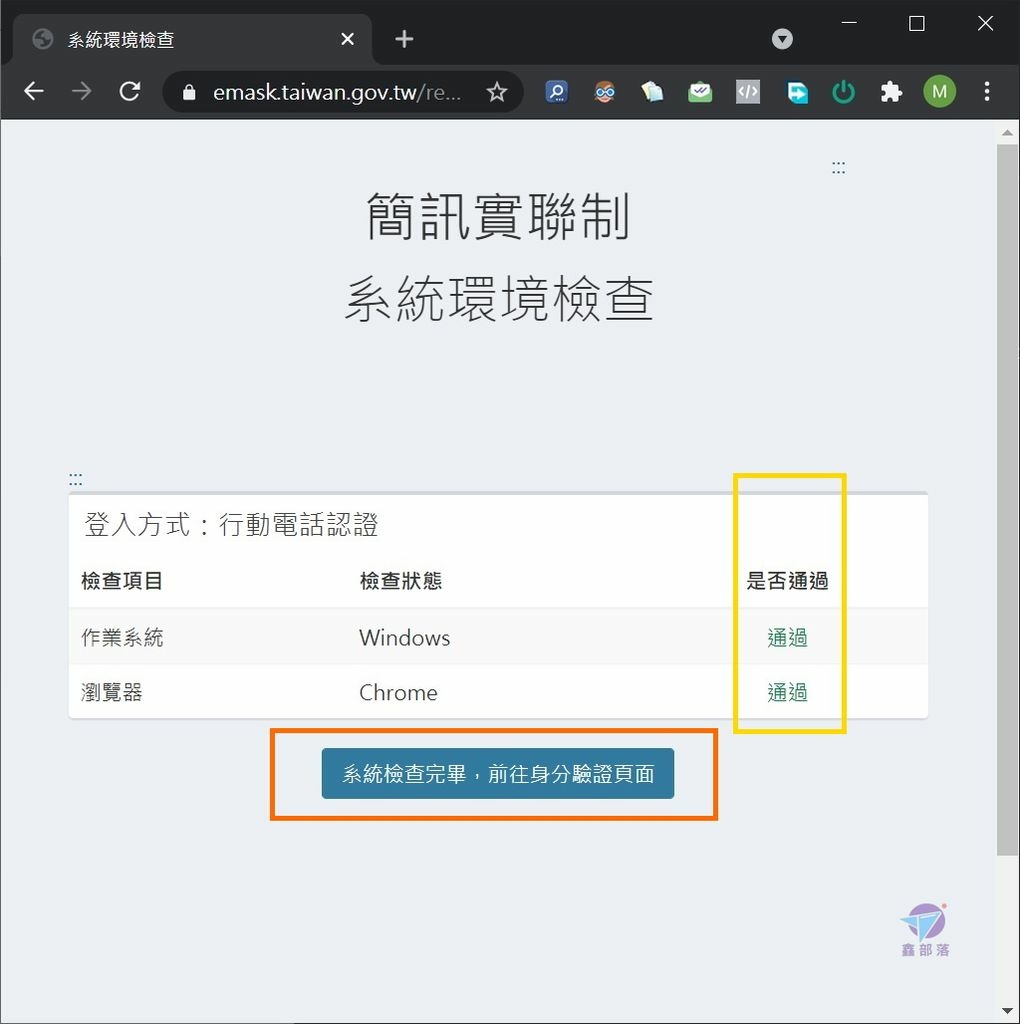1020x1024 pixels.
Task: Click 系統檢查完畢，前往身分驗證頁面 button
Action: (x=498, y=773)
